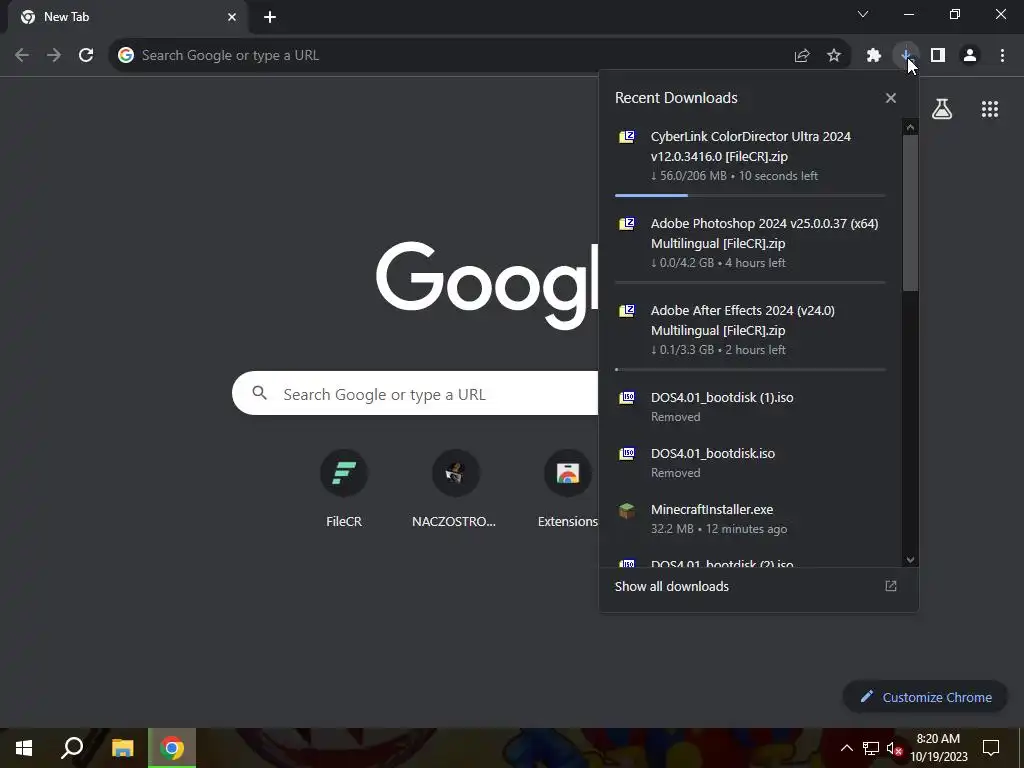This screenshot has height=768, width=1024.
Task: Click Show all downloads
Action: click(x=671, y=586)
